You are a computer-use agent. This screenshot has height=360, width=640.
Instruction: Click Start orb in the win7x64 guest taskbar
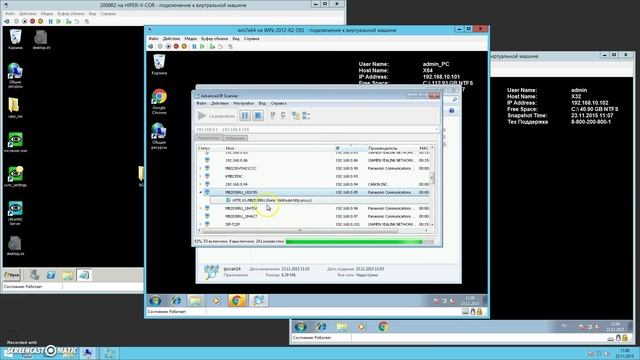[x=155, y=301]
